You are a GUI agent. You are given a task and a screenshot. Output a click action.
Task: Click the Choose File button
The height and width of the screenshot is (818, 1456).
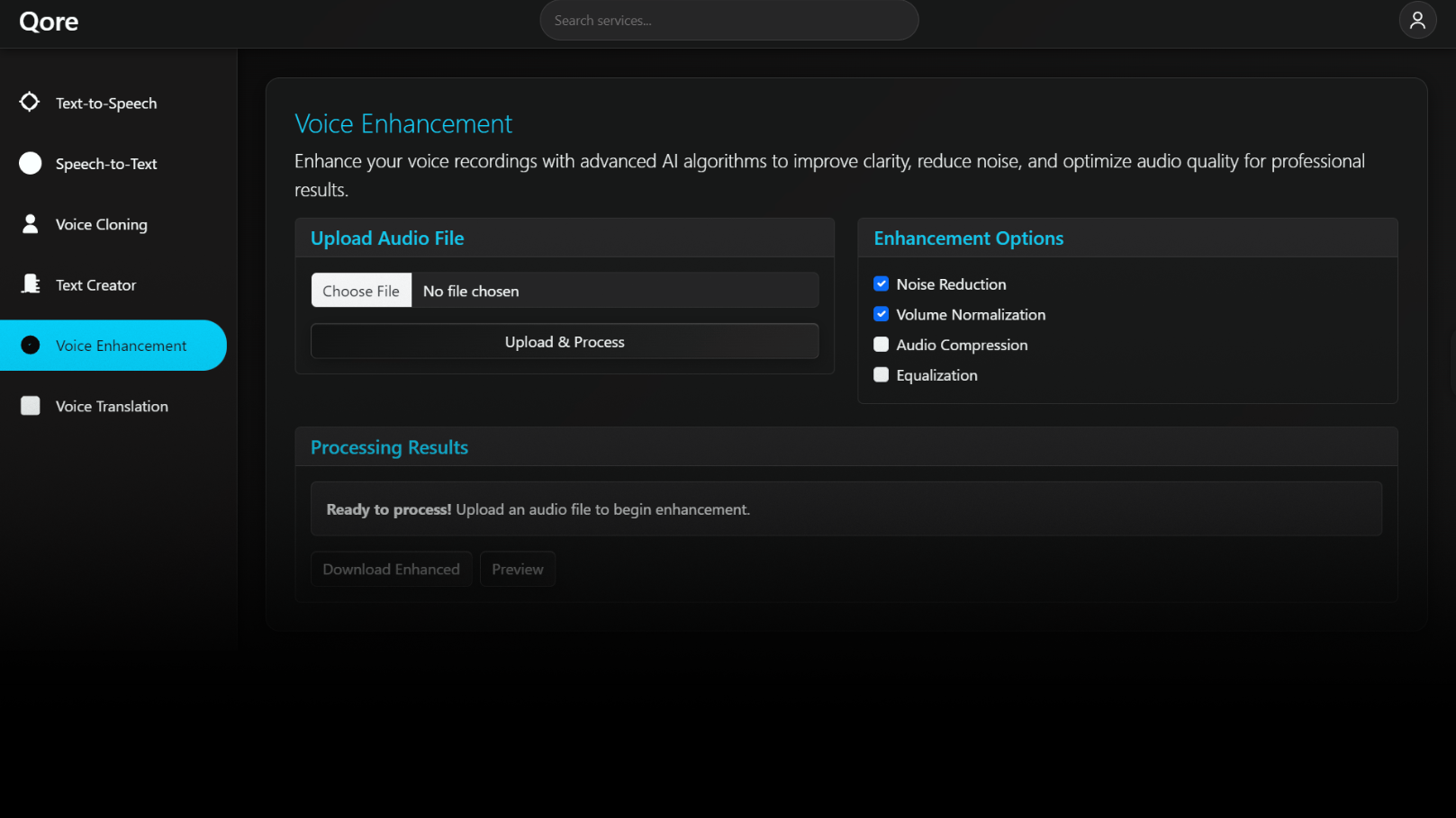point(361,291)
